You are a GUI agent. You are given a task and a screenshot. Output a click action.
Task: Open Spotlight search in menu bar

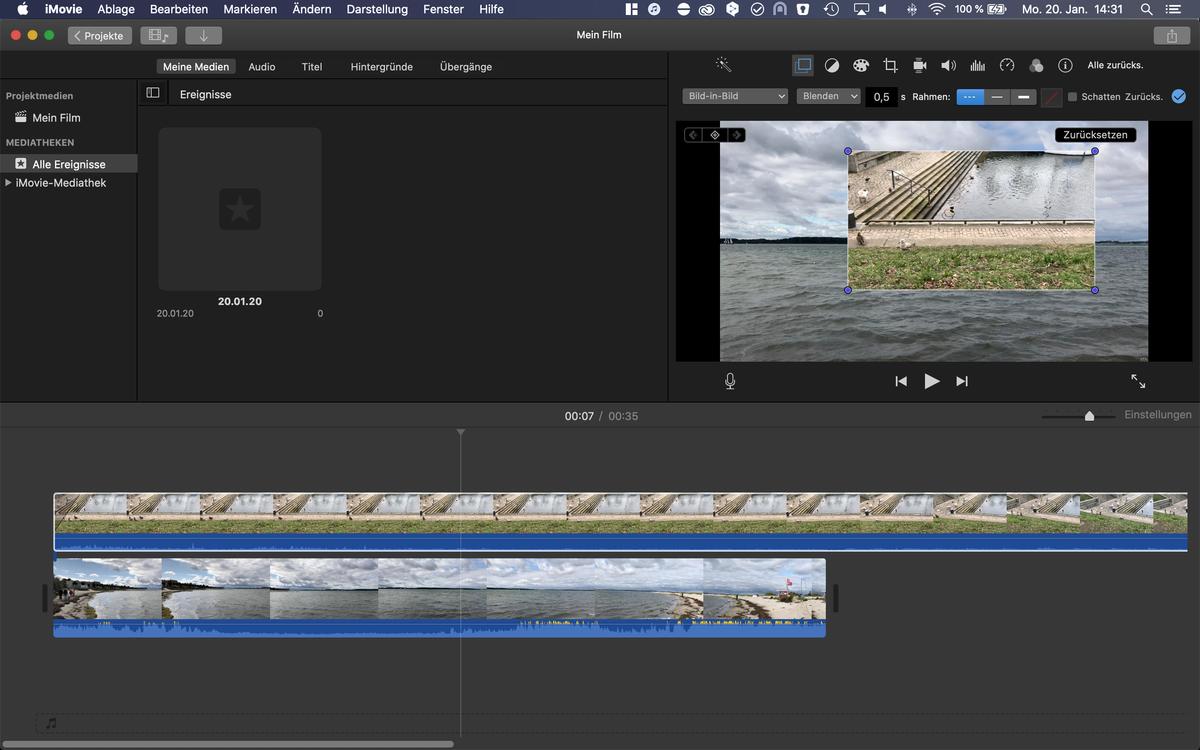point(1147,9)
